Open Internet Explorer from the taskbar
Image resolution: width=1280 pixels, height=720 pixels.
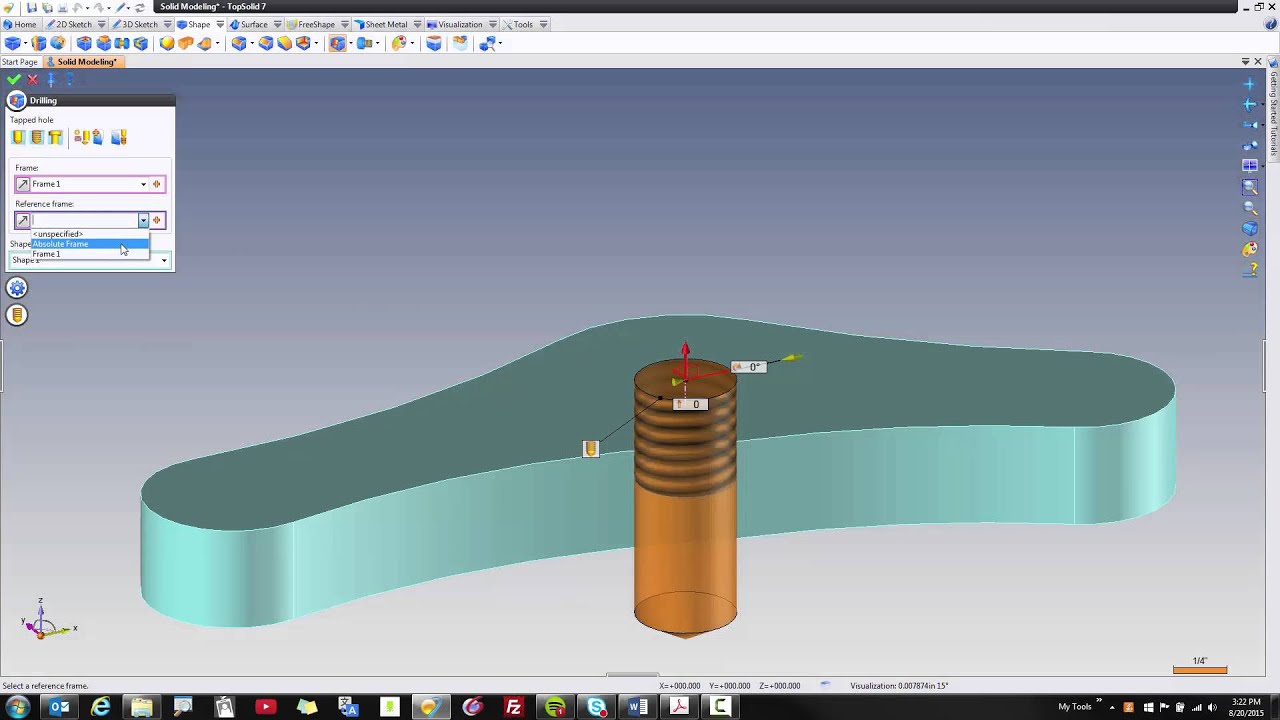click(x=100, y=708)
